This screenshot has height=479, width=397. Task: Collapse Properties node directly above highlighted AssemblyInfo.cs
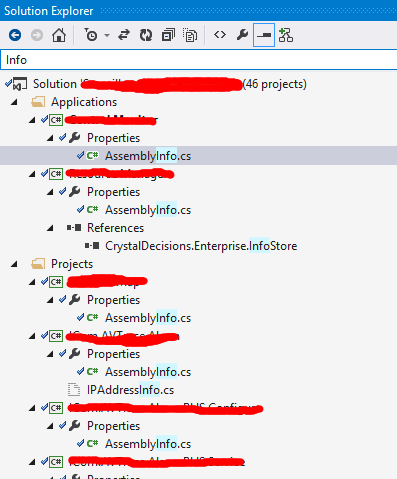(x=50, y=138)
